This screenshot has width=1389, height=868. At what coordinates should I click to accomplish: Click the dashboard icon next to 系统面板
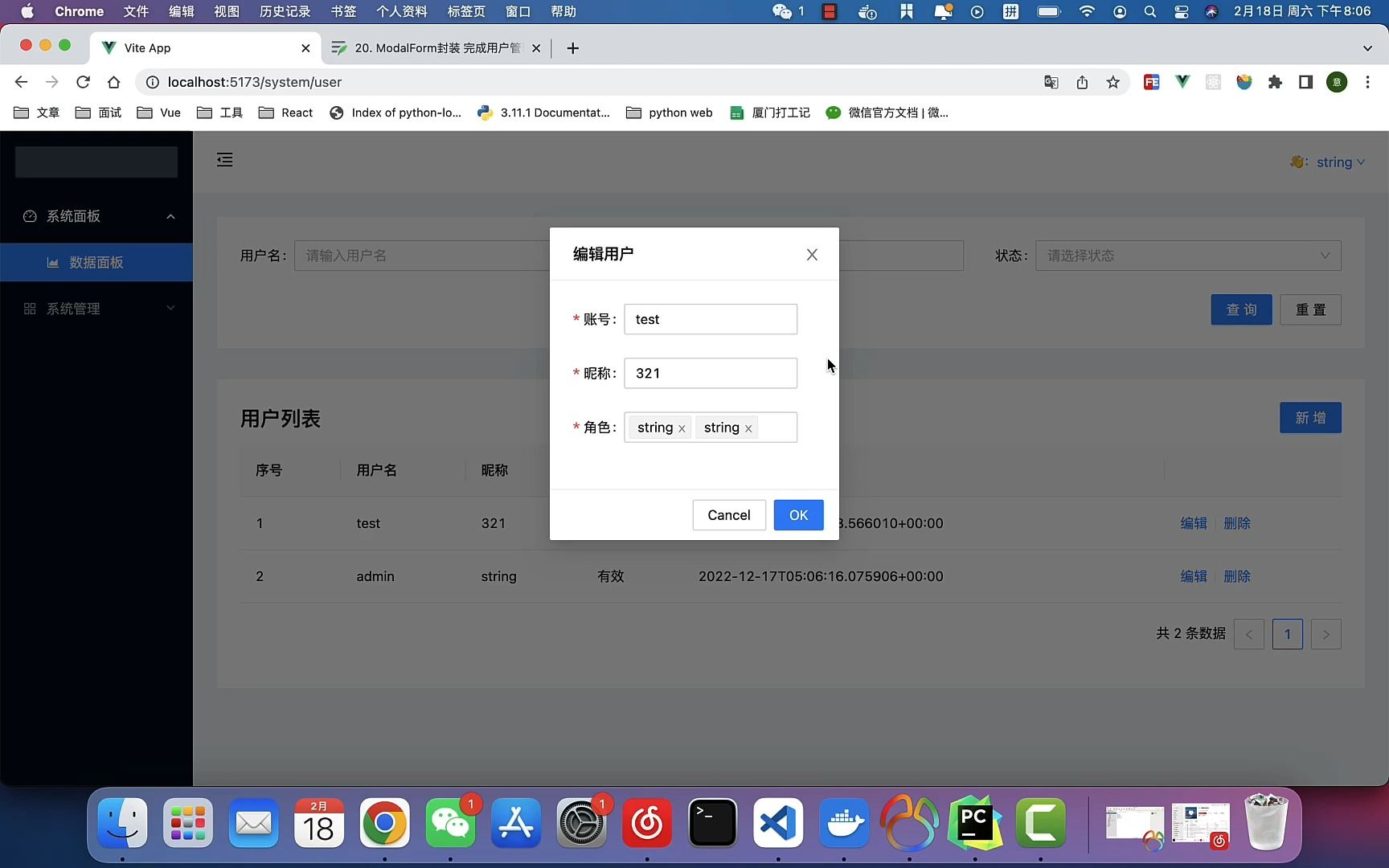(29, 216)
